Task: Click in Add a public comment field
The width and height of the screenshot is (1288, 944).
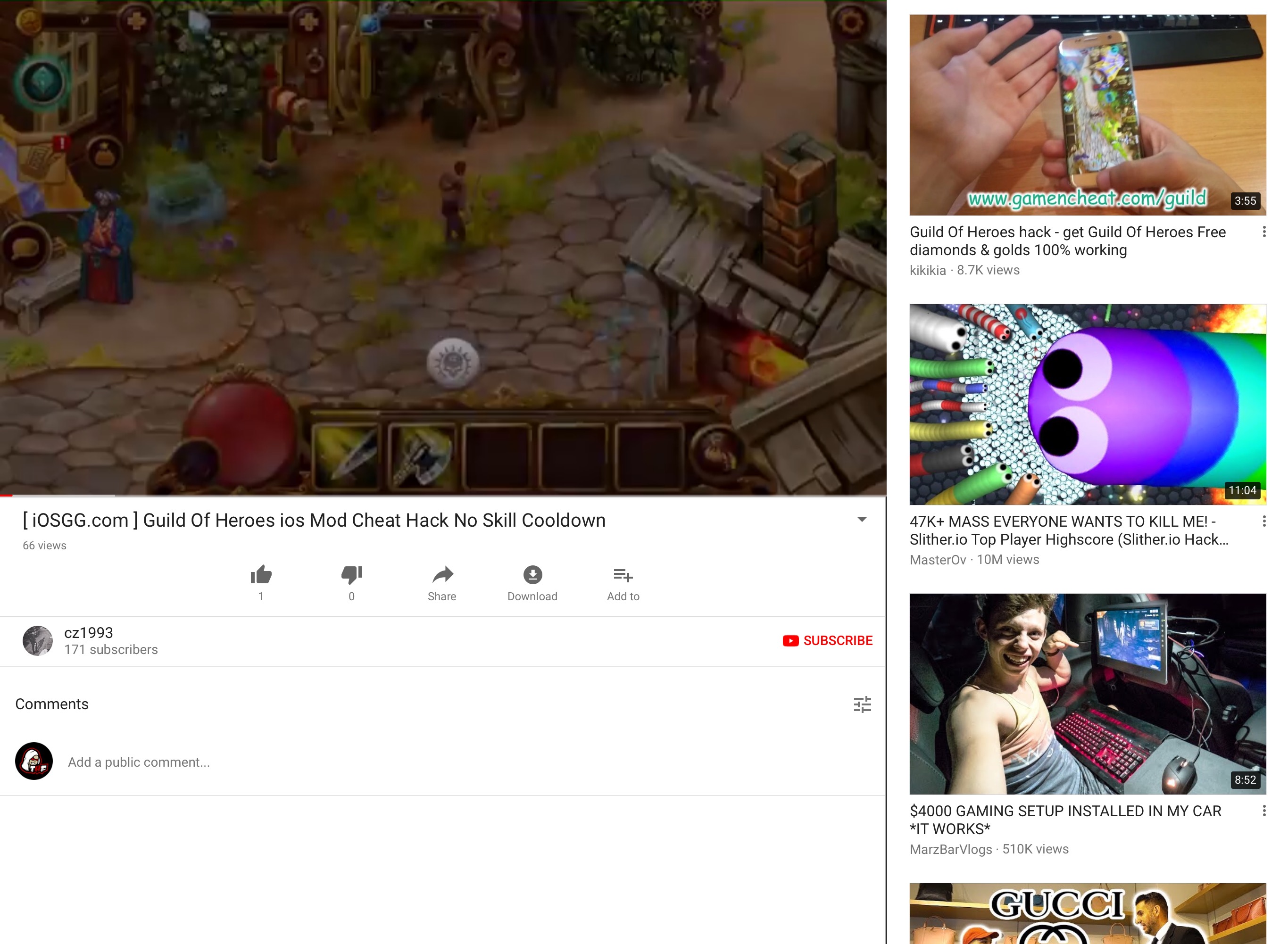Action: tap(138, 762)
